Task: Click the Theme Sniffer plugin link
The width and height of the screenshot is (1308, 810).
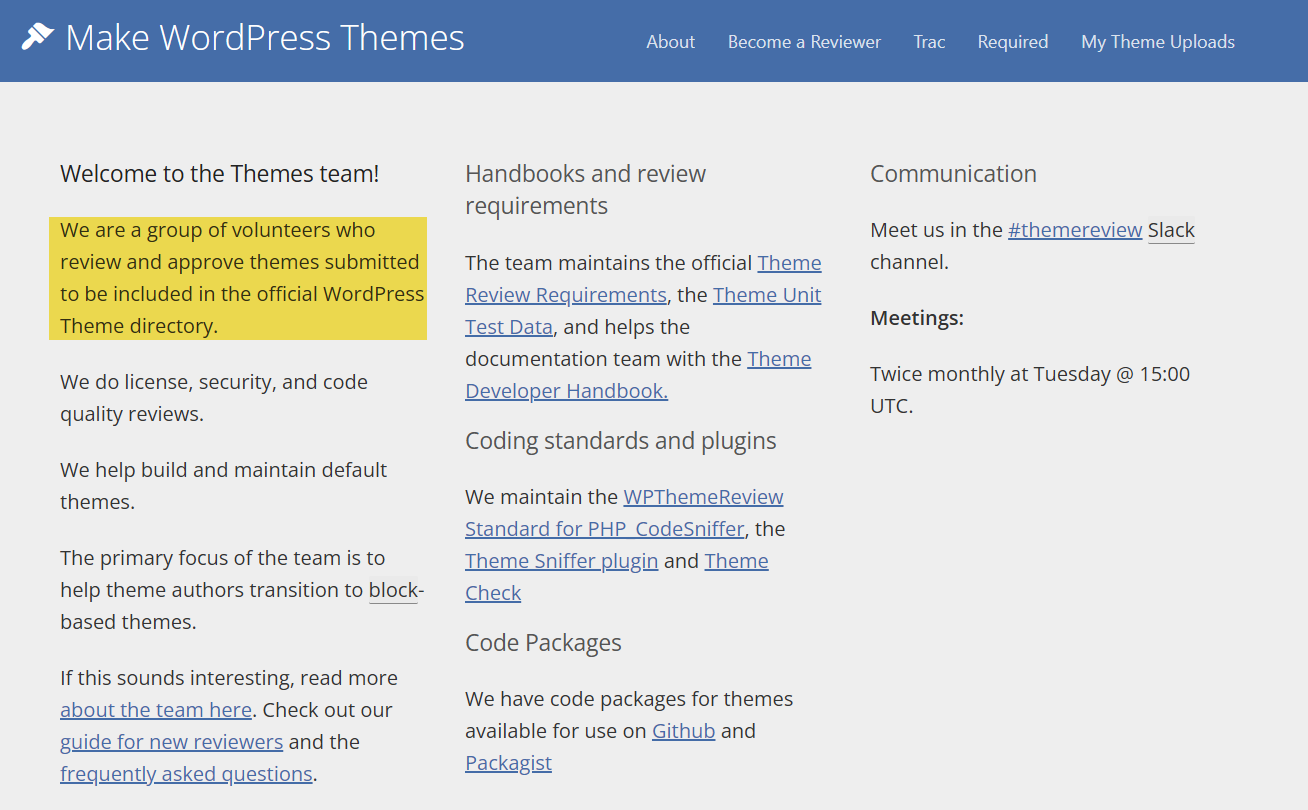Action: click(561, 561)
